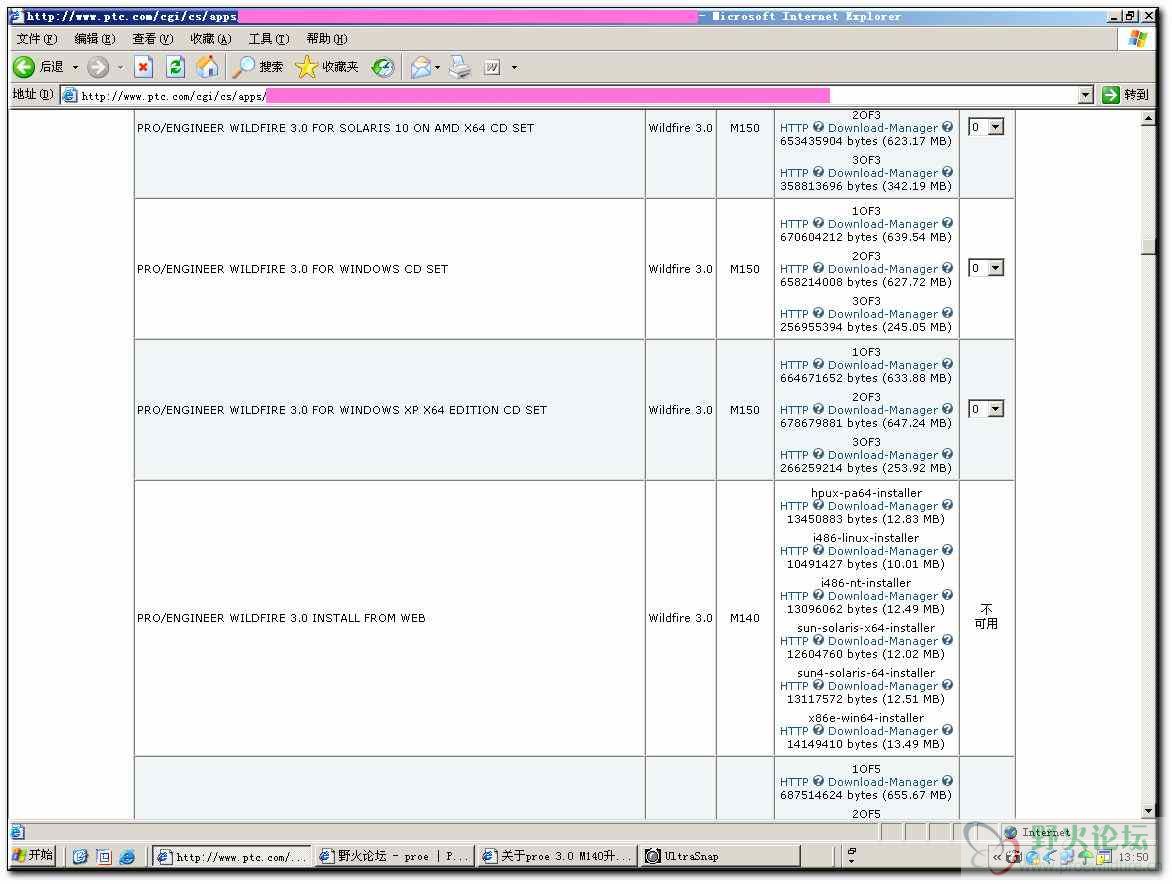Image resolution: width=1172 pixels, height=884 pixels.
Task: Click help icon after HTTP under Windows 1OF3
Action: click(x=819, y=223)
